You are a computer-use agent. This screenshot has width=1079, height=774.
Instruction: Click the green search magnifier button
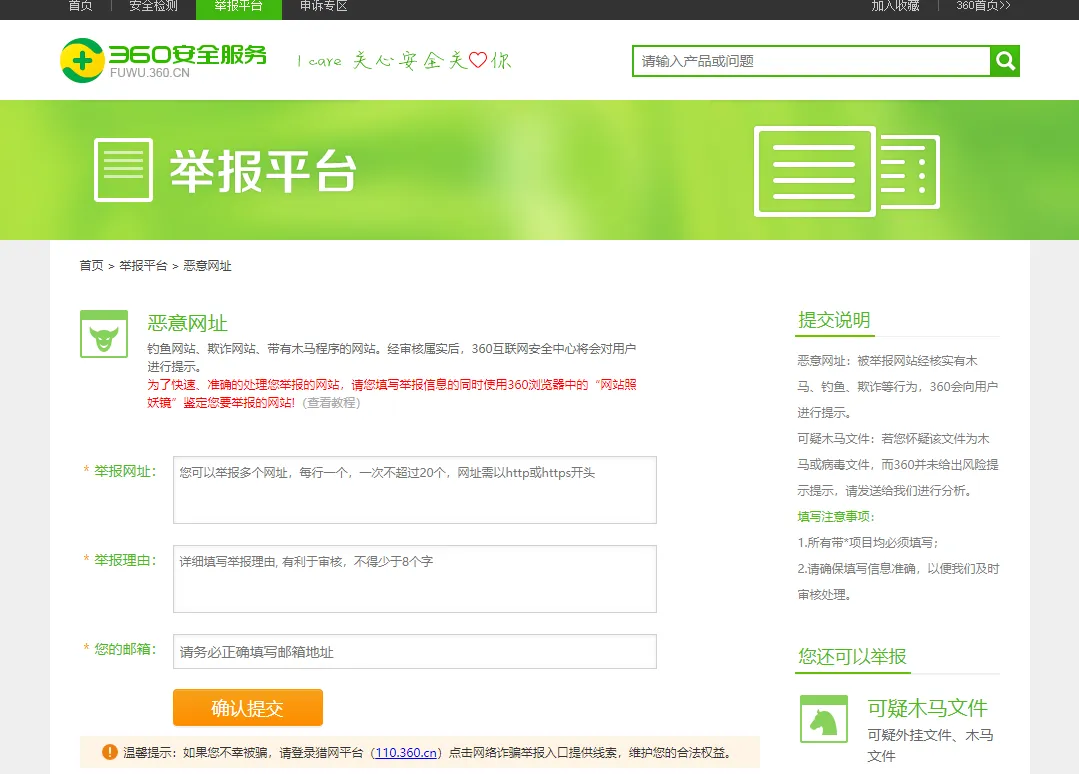click(1005, 61)
